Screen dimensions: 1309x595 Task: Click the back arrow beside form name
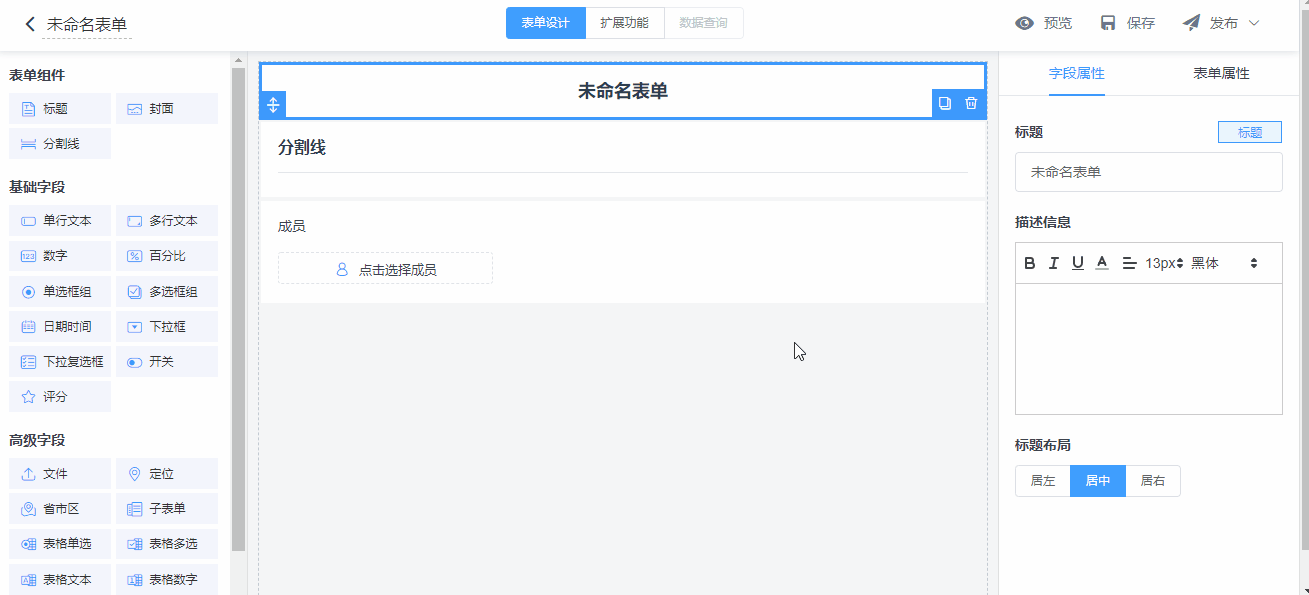point(30,24)
